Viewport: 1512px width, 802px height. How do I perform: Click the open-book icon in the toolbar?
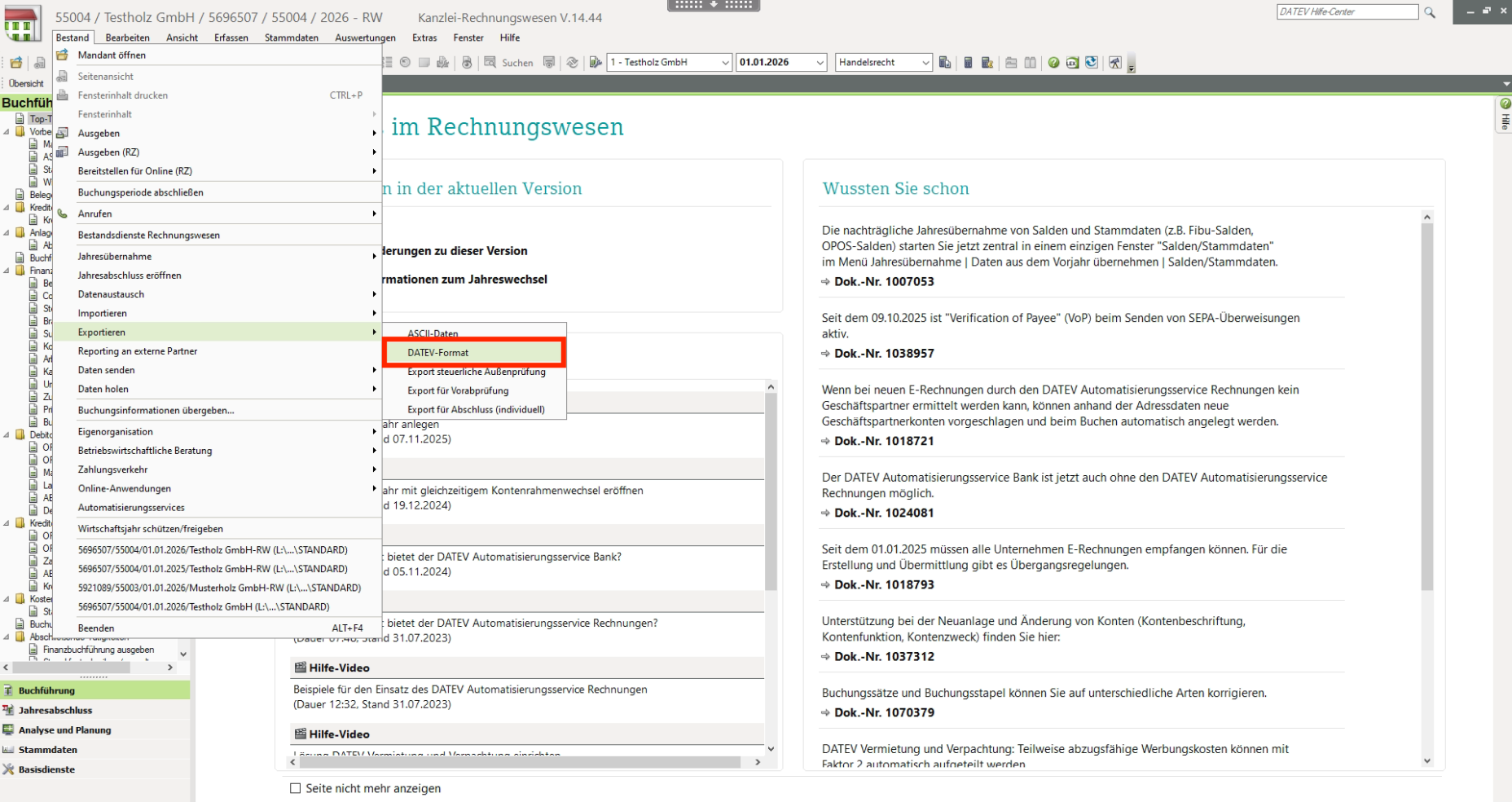pyautogui.click(x=1030, y=63)
